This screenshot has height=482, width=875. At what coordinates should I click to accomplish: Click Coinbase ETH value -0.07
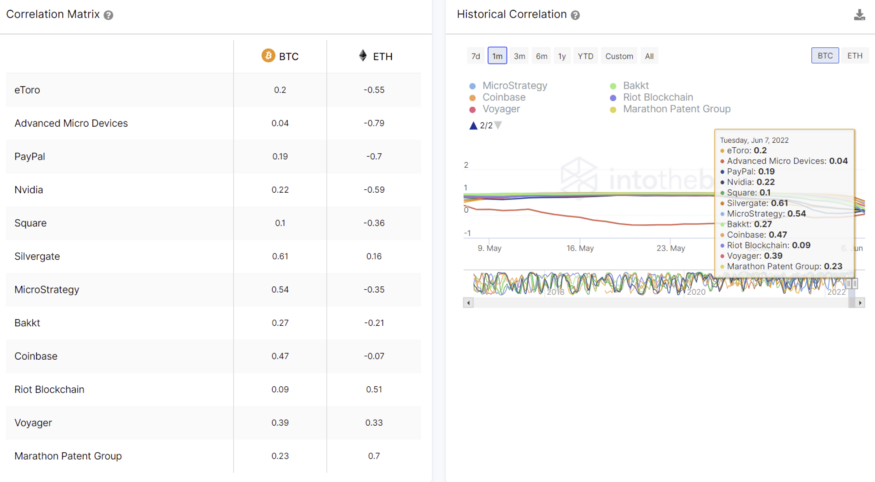click(374, 356)
